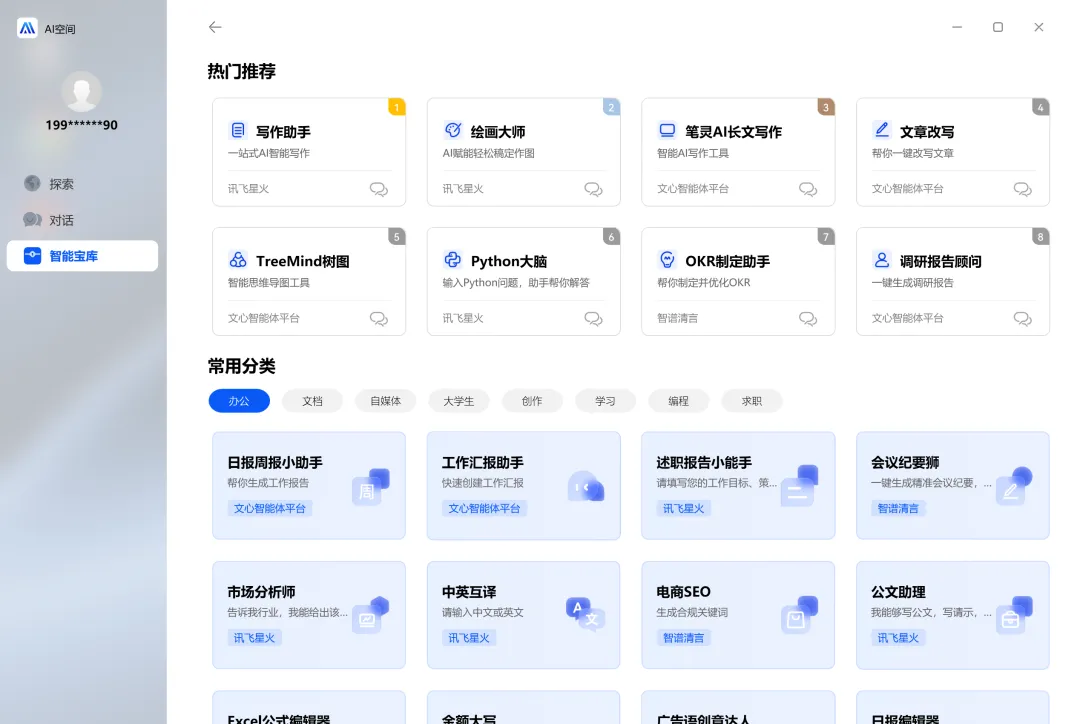This screenshot has height=724, width=1080.
Task: Open the 中英互译 card title
Action: point(469,592)
